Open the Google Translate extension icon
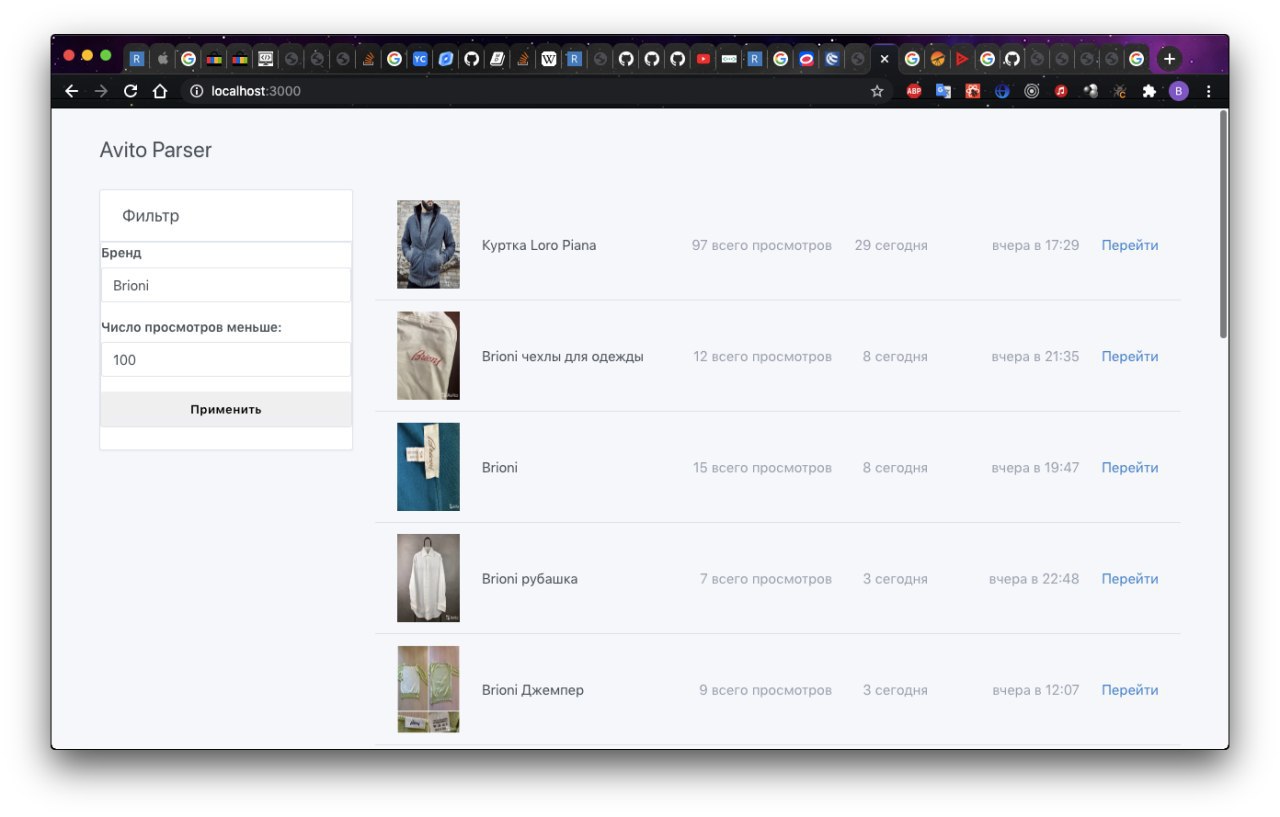Image resolution: width=1280 pixels, height=817 pixels. 943,91
